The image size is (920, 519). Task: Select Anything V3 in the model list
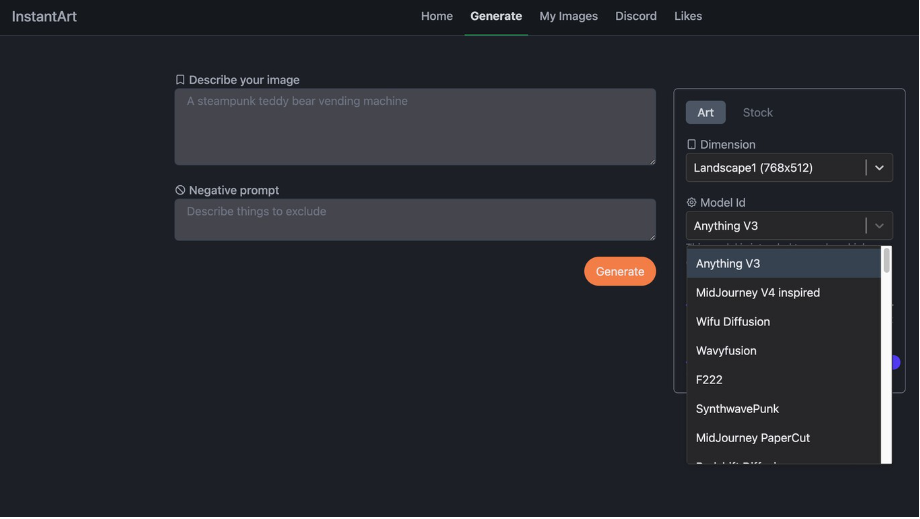coord(784,263)
